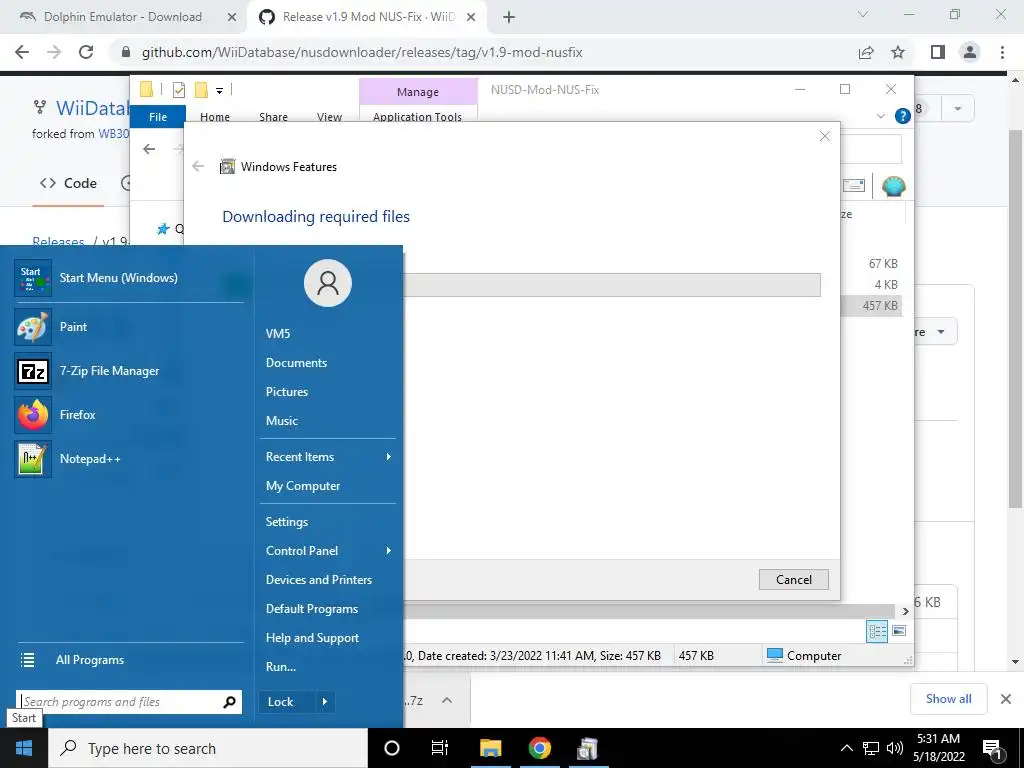
Task: Click Show all downloads button
Action: [x=948, y=699]
